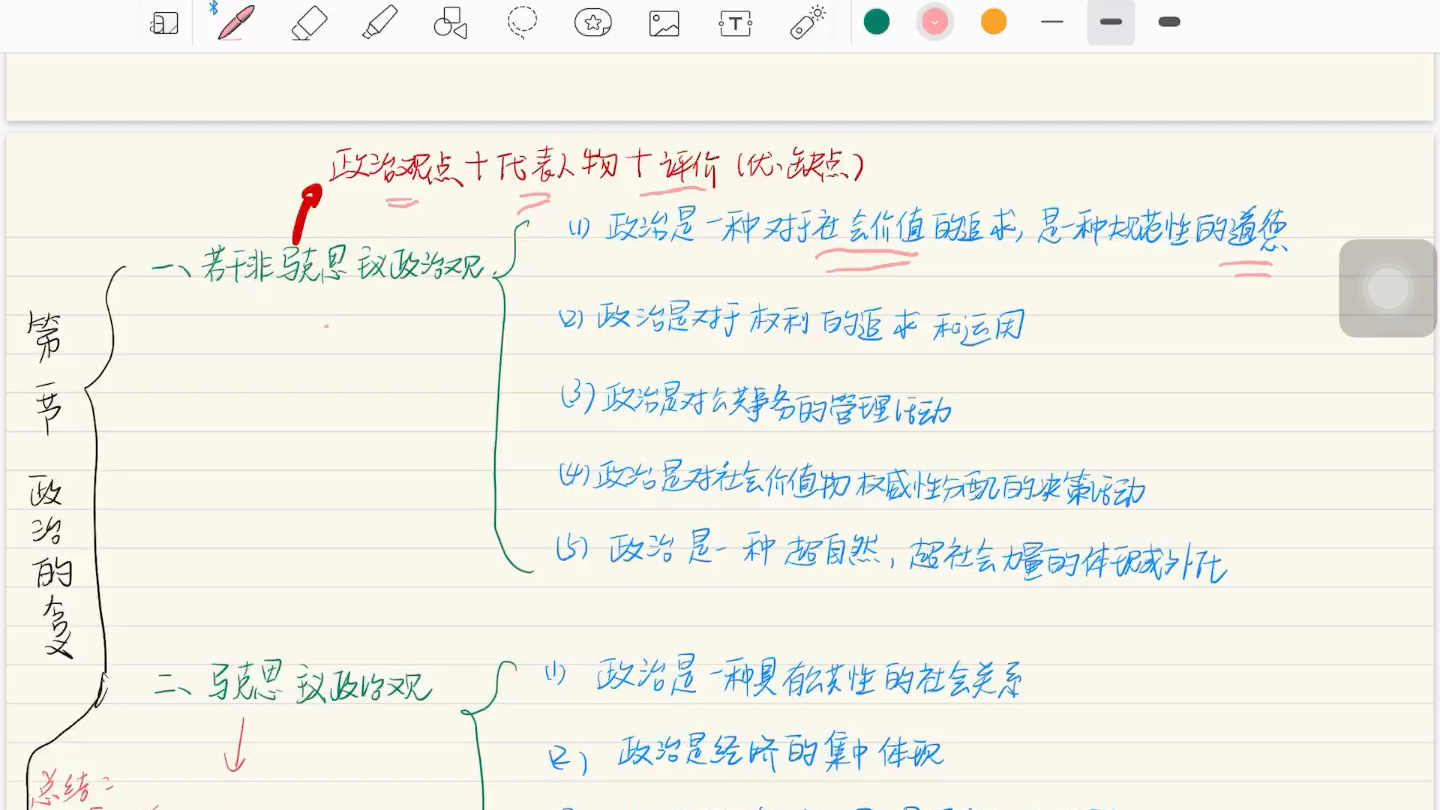Open the selected pink color swatch
1440x810 pixels.
click(935, 22)
